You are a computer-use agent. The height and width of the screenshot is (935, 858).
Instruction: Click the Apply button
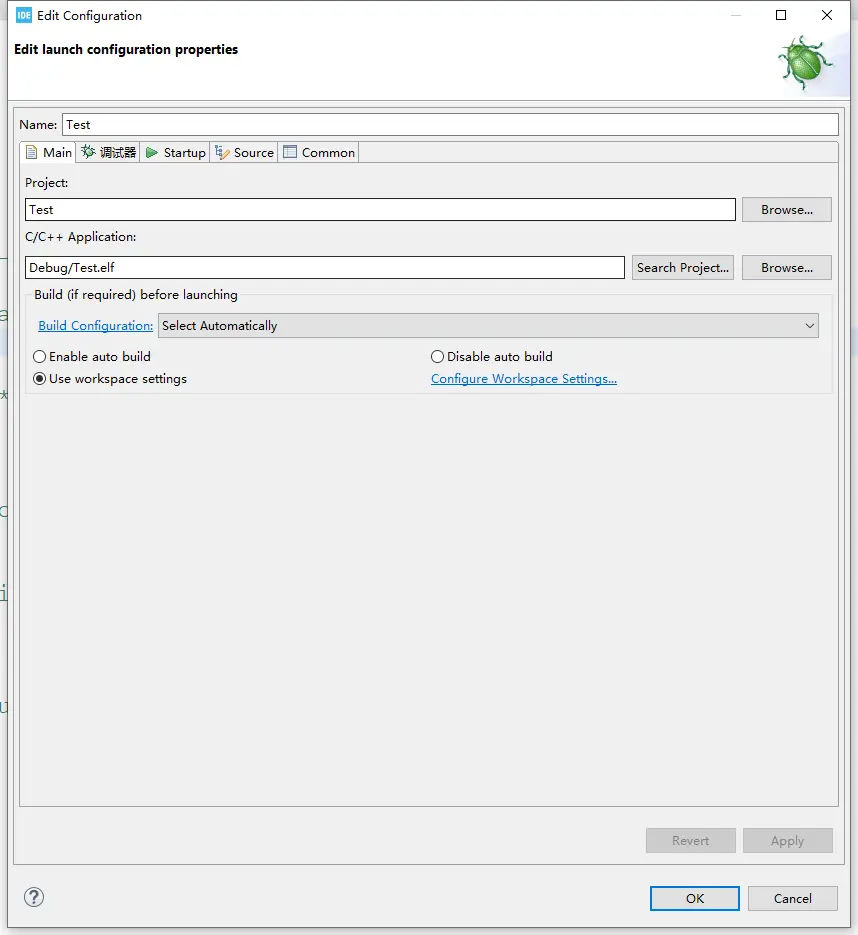(787, 840)
